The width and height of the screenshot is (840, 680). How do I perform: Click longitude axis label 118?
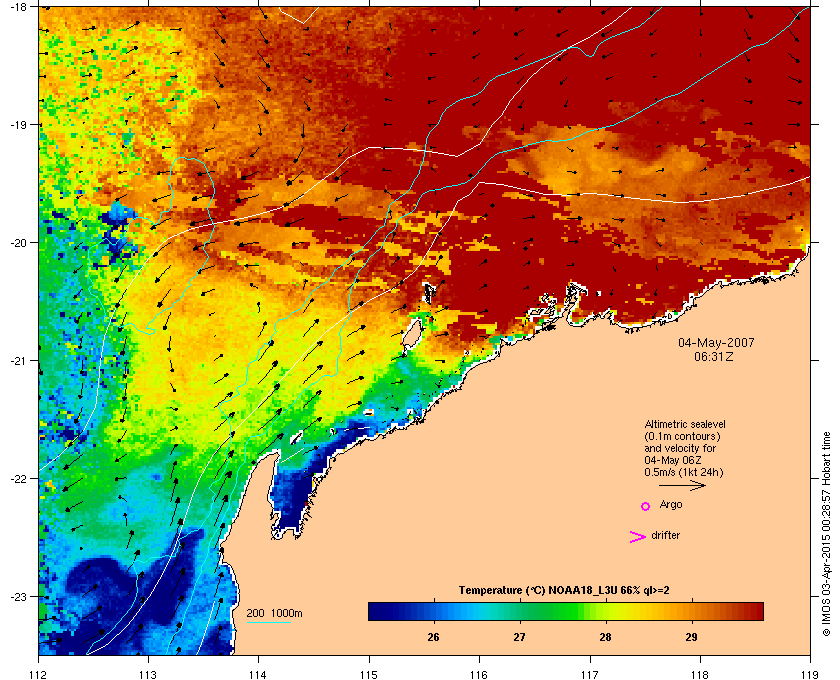pos(700,674)
